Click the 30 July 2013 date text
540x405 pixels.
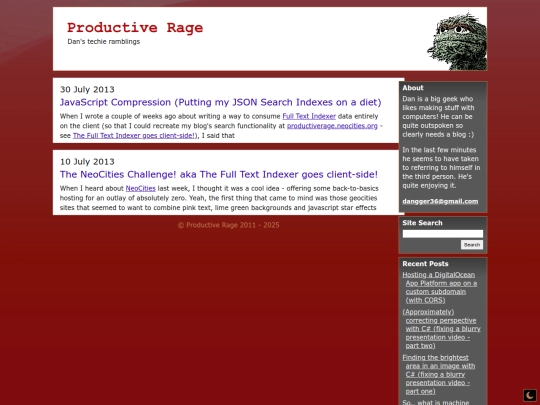click(x=87, y=90)
